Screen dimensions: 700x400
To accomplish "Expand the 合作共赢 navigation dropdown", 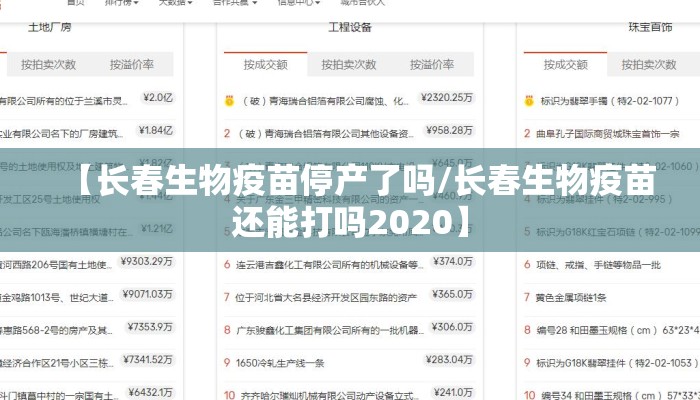I will [235, 2].
